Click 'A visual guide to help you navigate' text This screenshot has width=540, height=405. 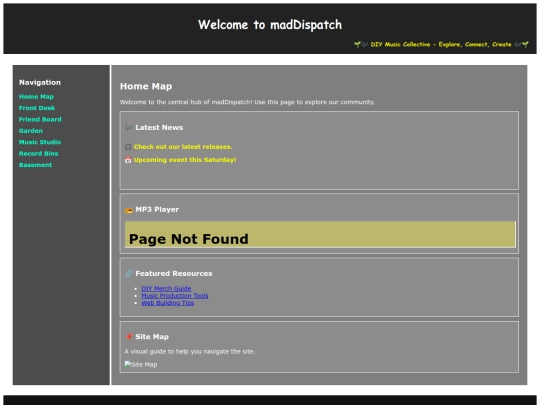click(x=190, y=352)
